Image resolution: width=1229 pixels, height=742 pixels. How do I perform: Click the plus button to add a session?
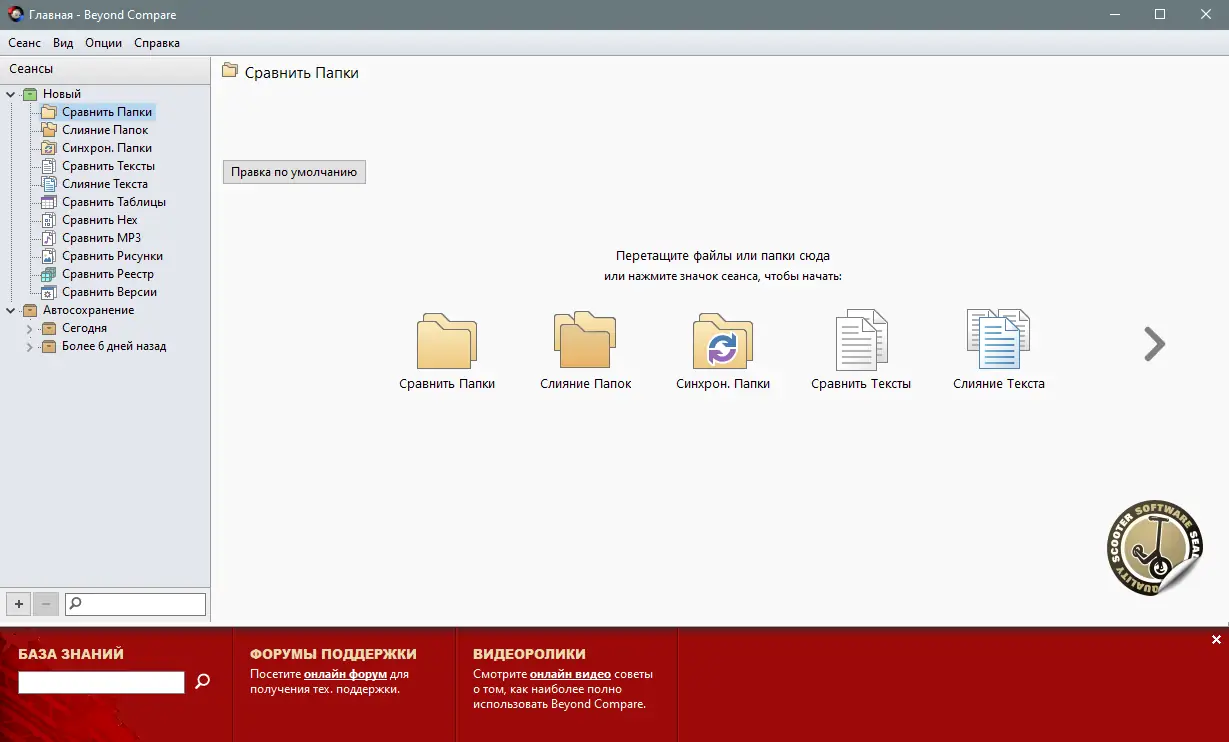click(18, 603)
